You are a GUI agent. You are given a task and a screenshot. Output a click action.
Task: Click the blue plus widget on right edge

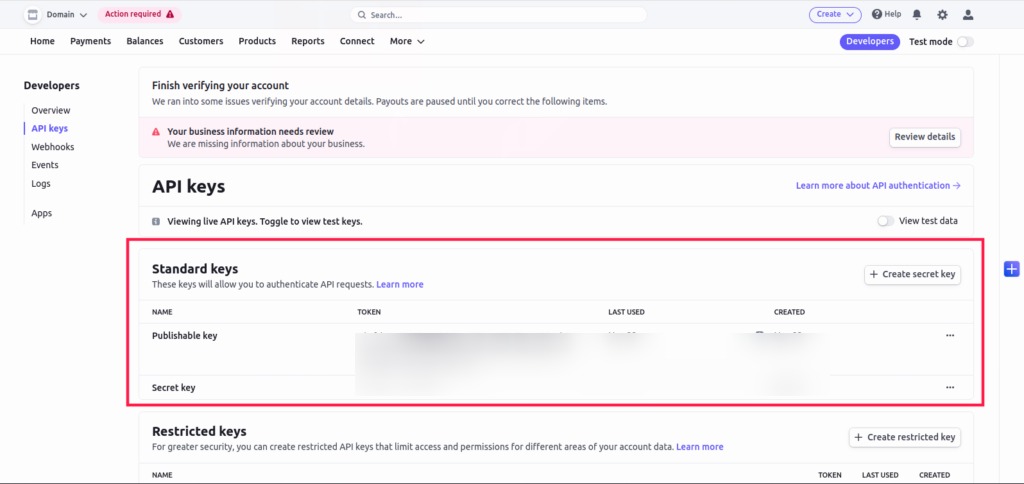(1011, 269)
